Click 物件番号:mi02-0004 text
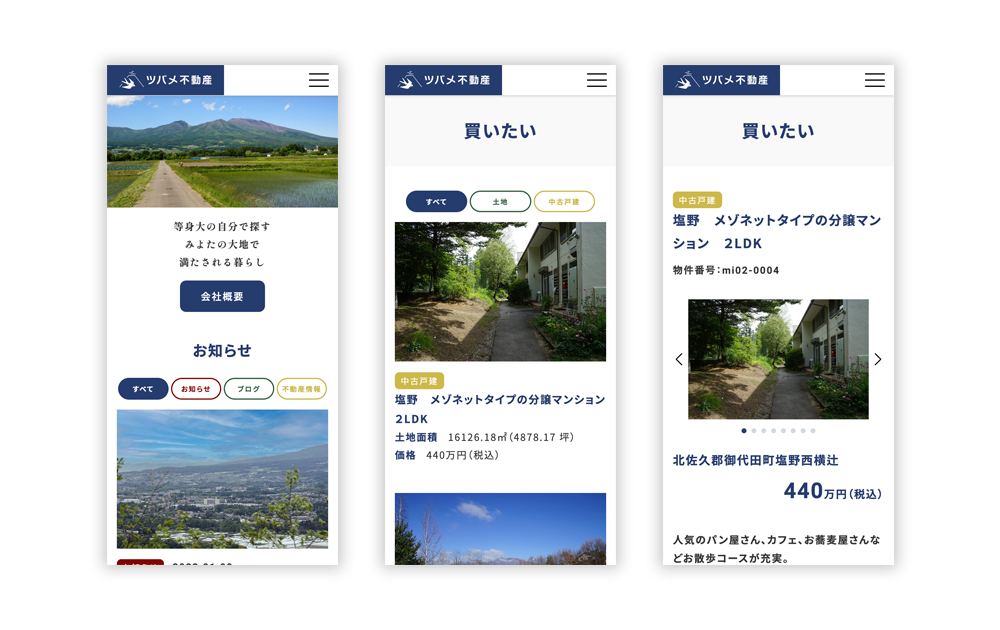 (x=726, y=270)
